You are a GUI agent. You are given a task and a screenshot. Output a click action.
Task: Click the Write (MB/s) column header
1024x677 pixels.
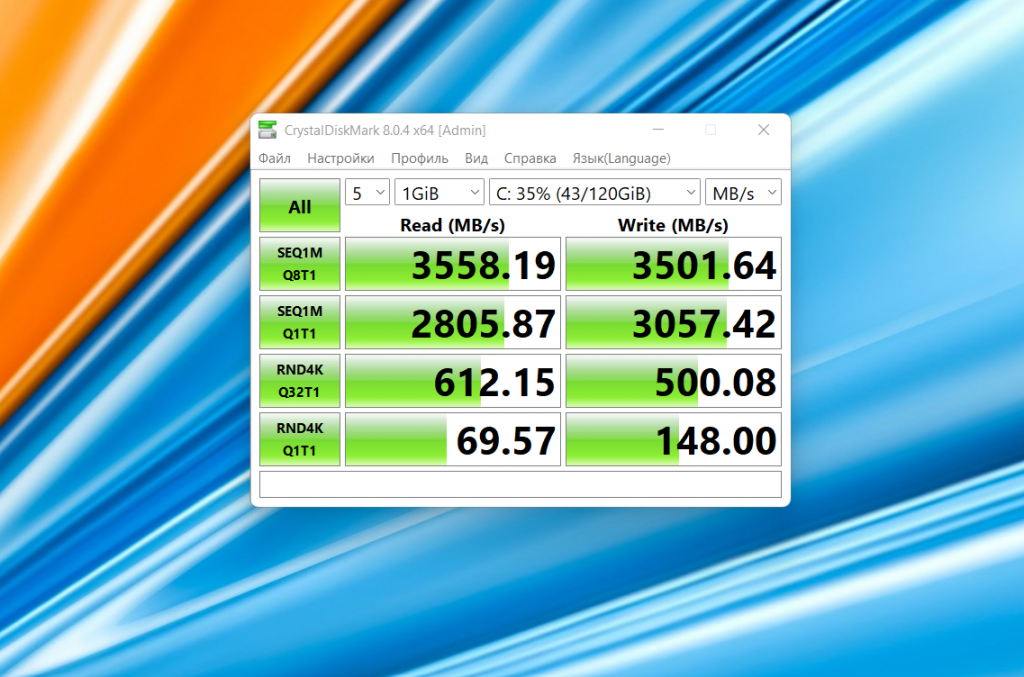pos(673,225)
